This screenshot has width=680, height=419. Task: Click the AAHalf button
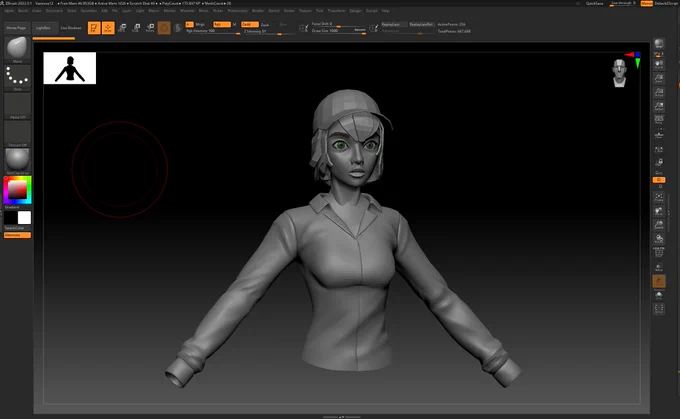(659, 106)
